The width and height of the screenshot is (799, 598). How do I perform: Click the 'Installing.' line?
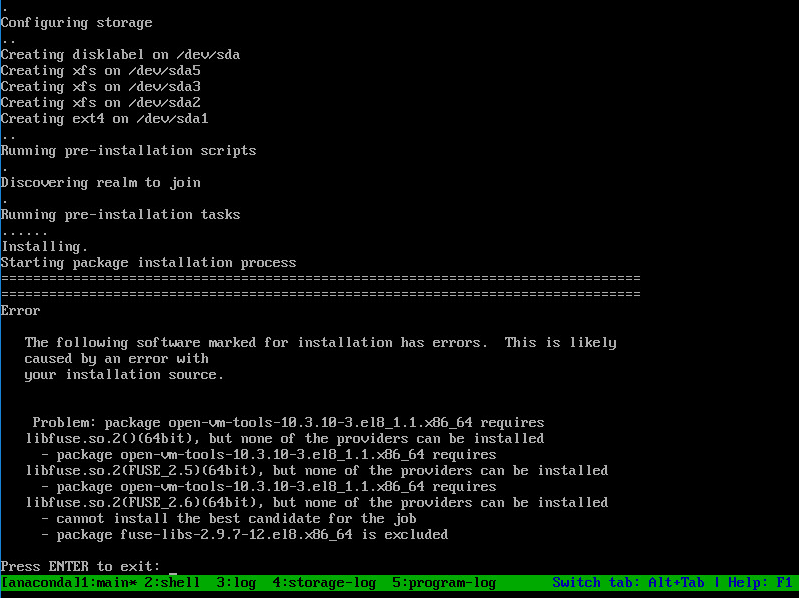(x=44, y=247)
